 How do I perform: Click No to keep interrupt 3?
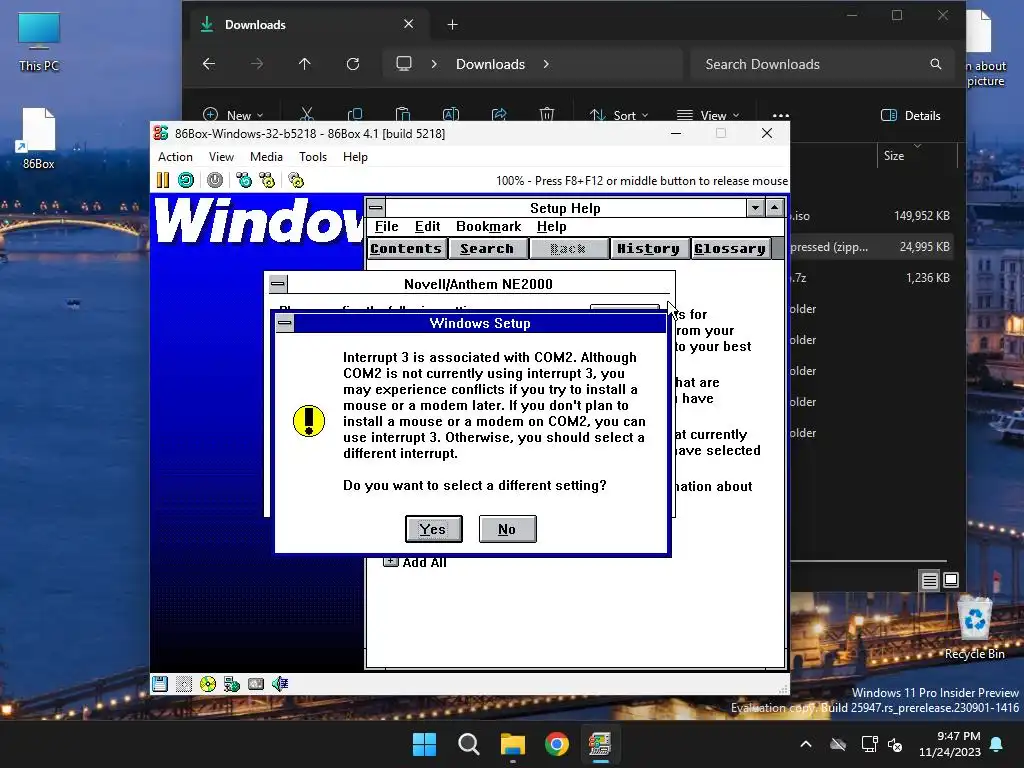(x=507, y=529)
